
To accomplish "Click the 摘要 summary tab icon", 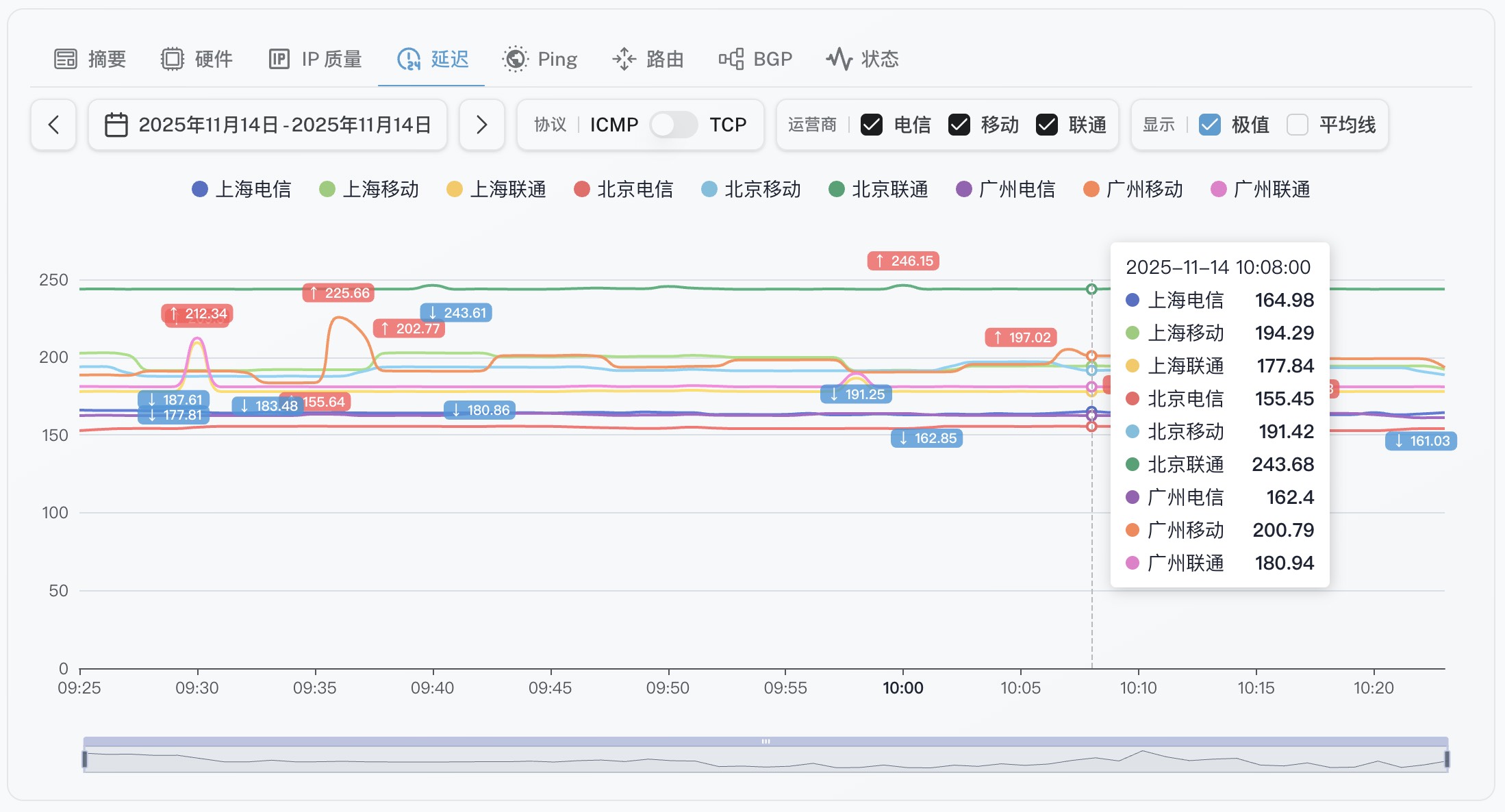I will (66, 59).
